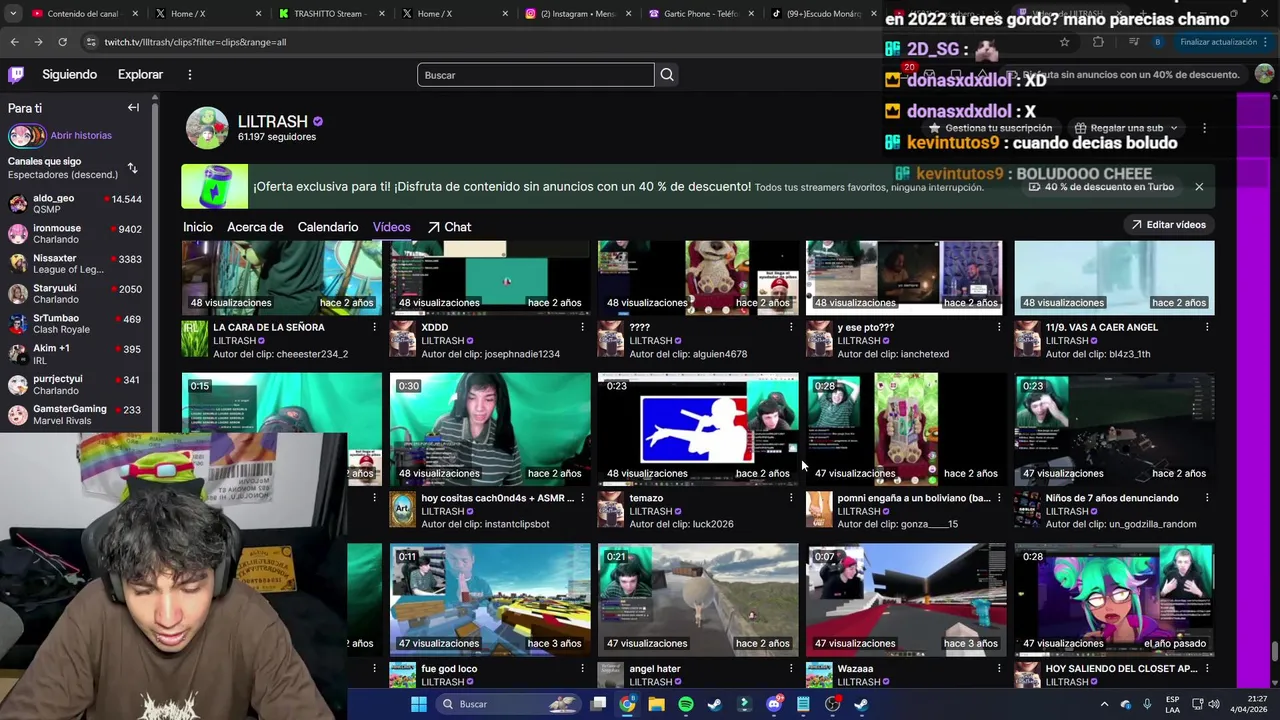This screenshot has height=720, width=1280.
Task: Click Gestiona tu suscripción button
Action: point(990,128)
